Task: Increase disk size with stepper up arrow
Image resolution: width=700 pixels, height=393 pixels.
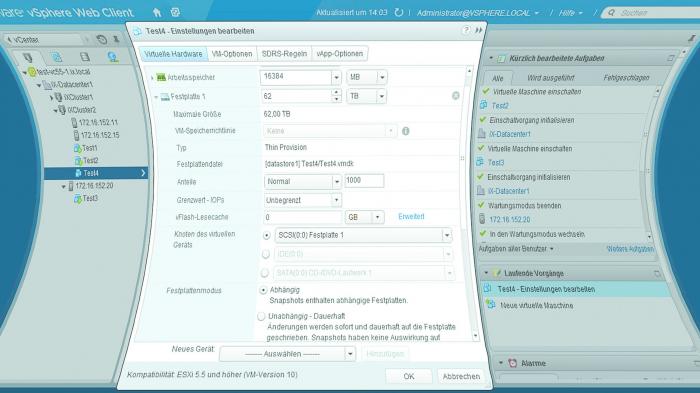Action: (336, 92)
